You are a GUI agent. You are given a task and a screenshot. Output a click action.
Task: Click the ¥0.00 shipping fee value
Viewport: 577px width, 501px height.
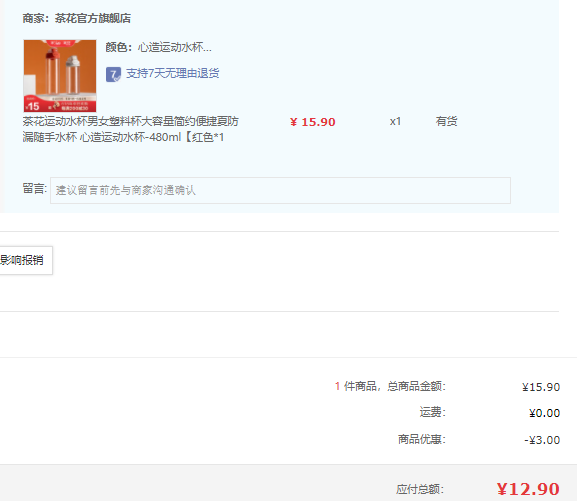545,413
